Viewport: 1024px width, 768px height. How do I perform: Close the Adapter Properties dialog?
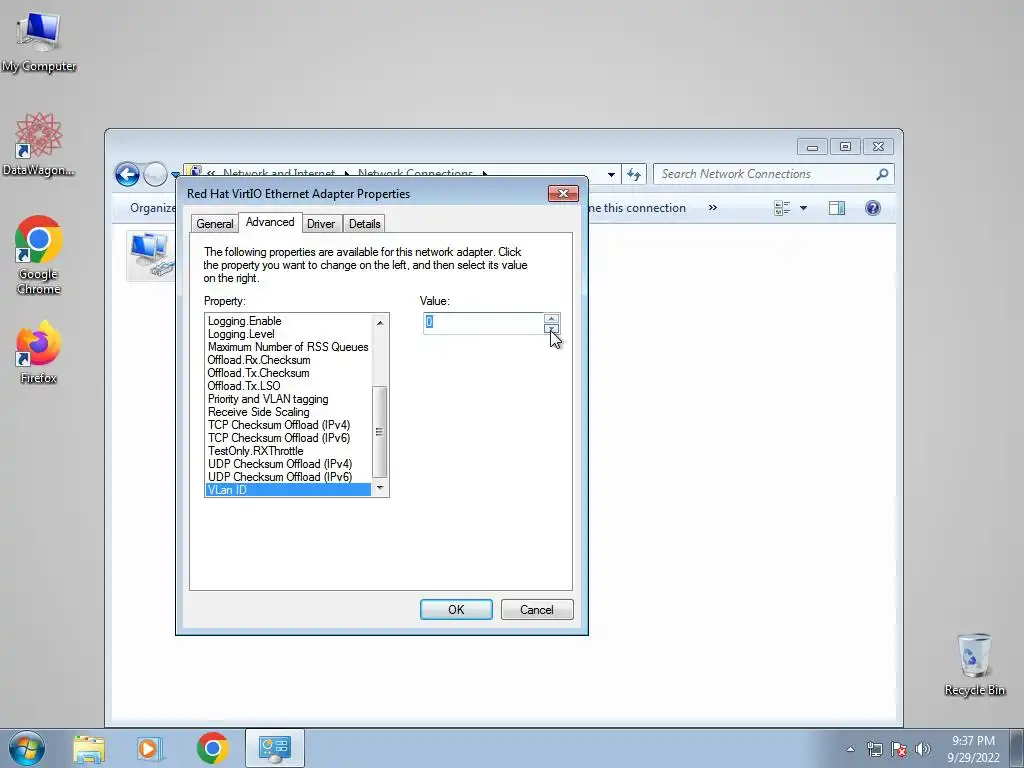pyautogui.click(x=563, y=193)
